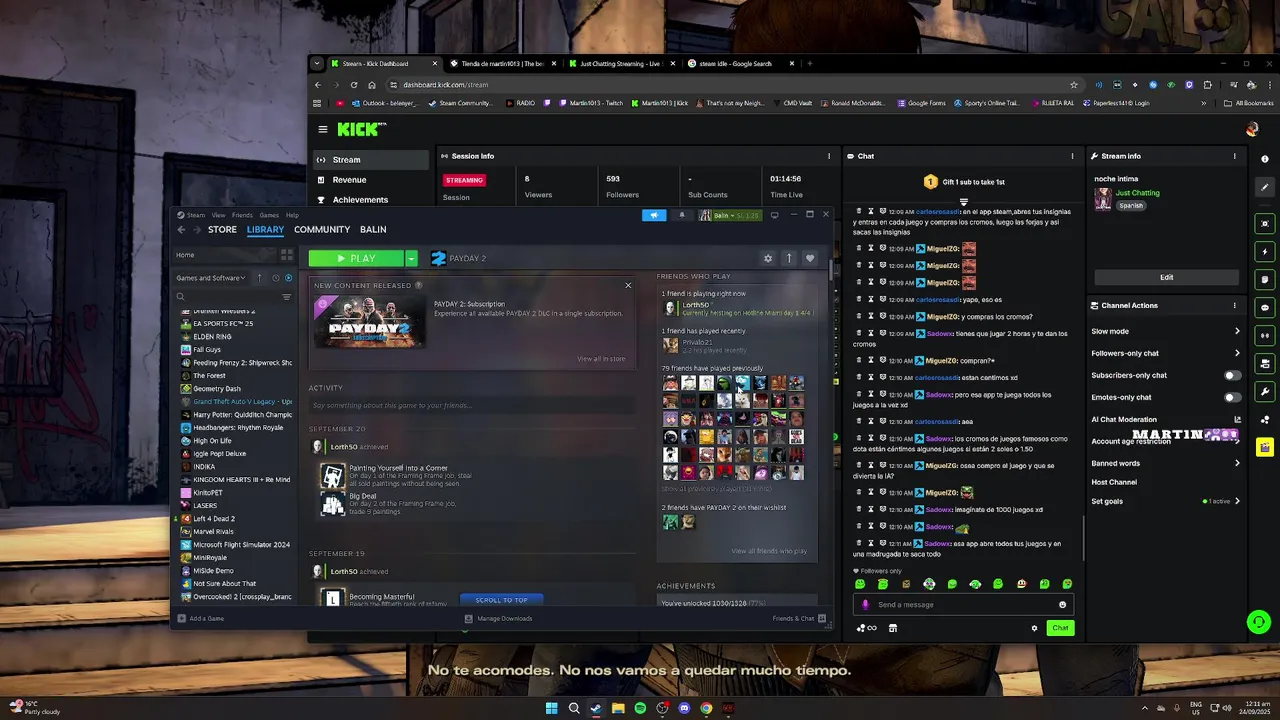Click Edit button in Stream info
This screenshot has width=1280, height=720.
pyautogui.click(x=1166, y=277)
